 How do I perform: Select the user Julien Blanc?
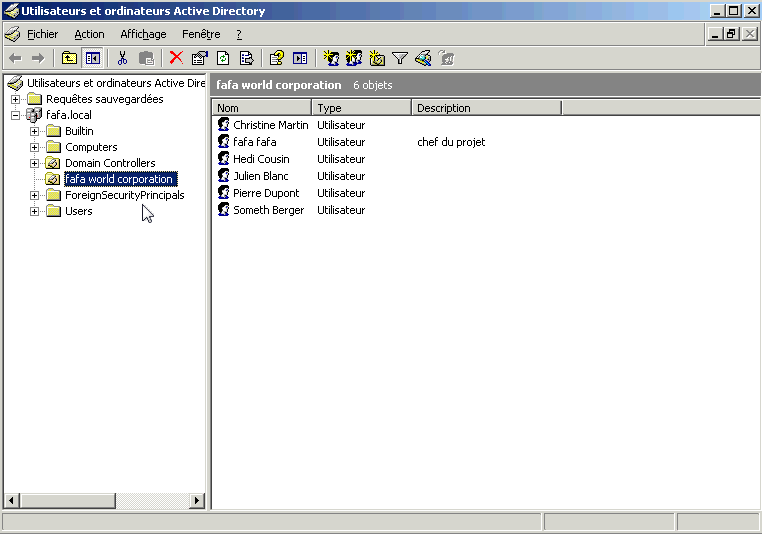260,176
